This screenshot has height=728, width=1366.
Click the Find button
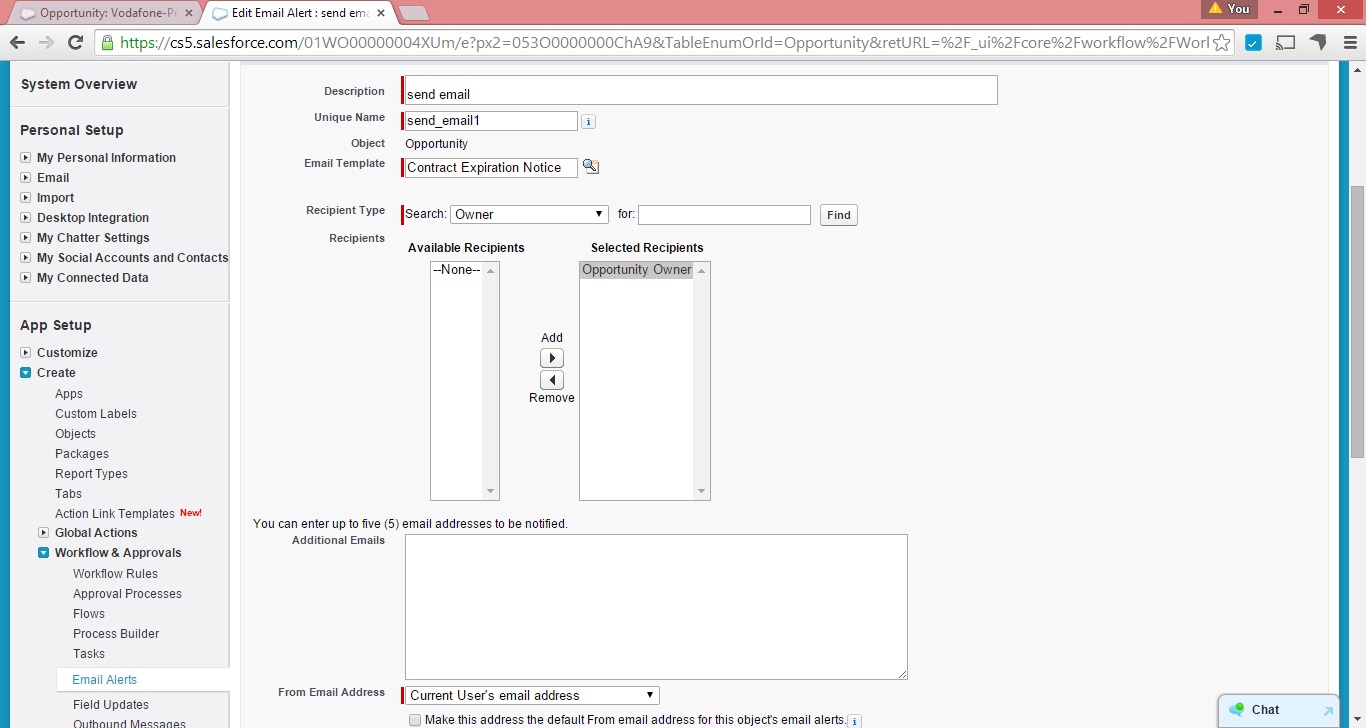(838, 215)
